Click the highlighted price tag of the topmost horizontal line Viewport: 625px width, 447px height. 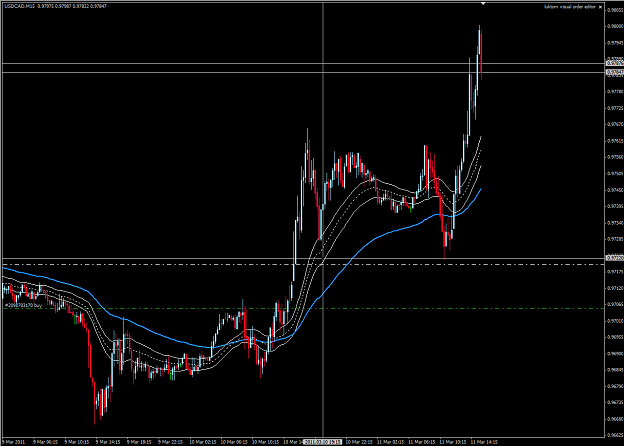614,63
